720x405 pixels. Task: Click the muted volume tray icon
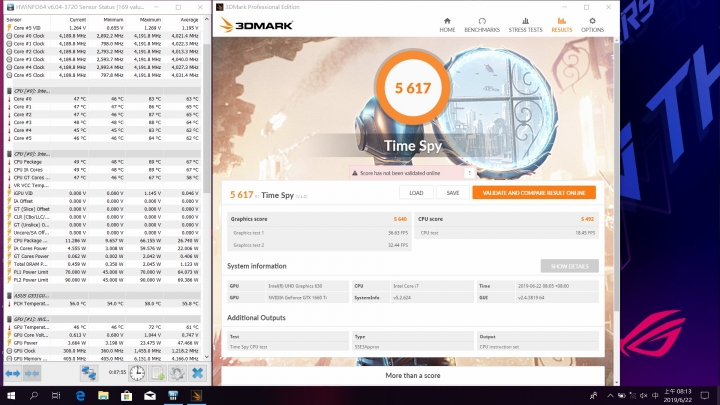[x=644, y=395]
